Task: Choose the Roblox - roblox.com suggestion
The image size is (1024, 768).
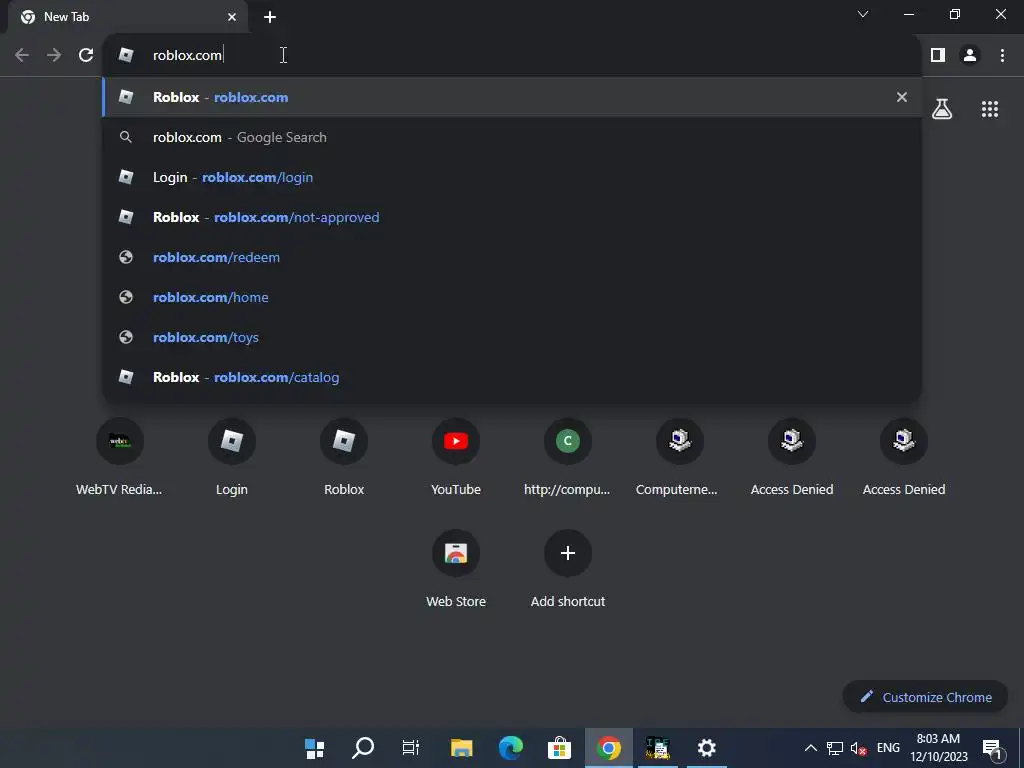Action: tap(511, 97)
